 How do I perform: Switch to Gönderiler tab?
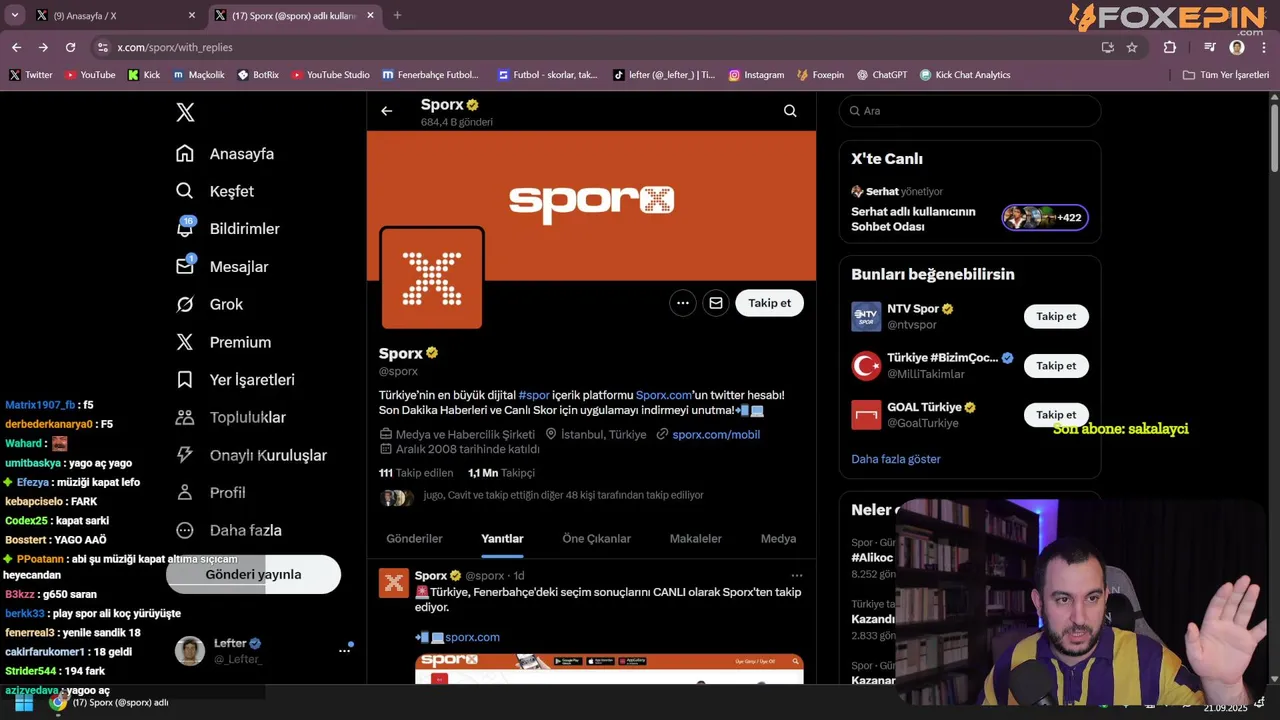[x=414, y=538]
